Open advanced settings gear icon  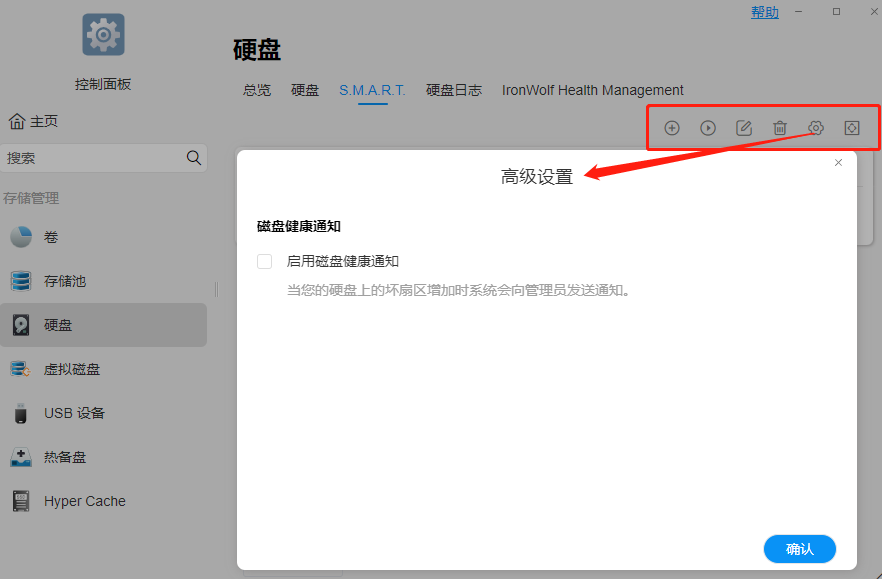816,128
